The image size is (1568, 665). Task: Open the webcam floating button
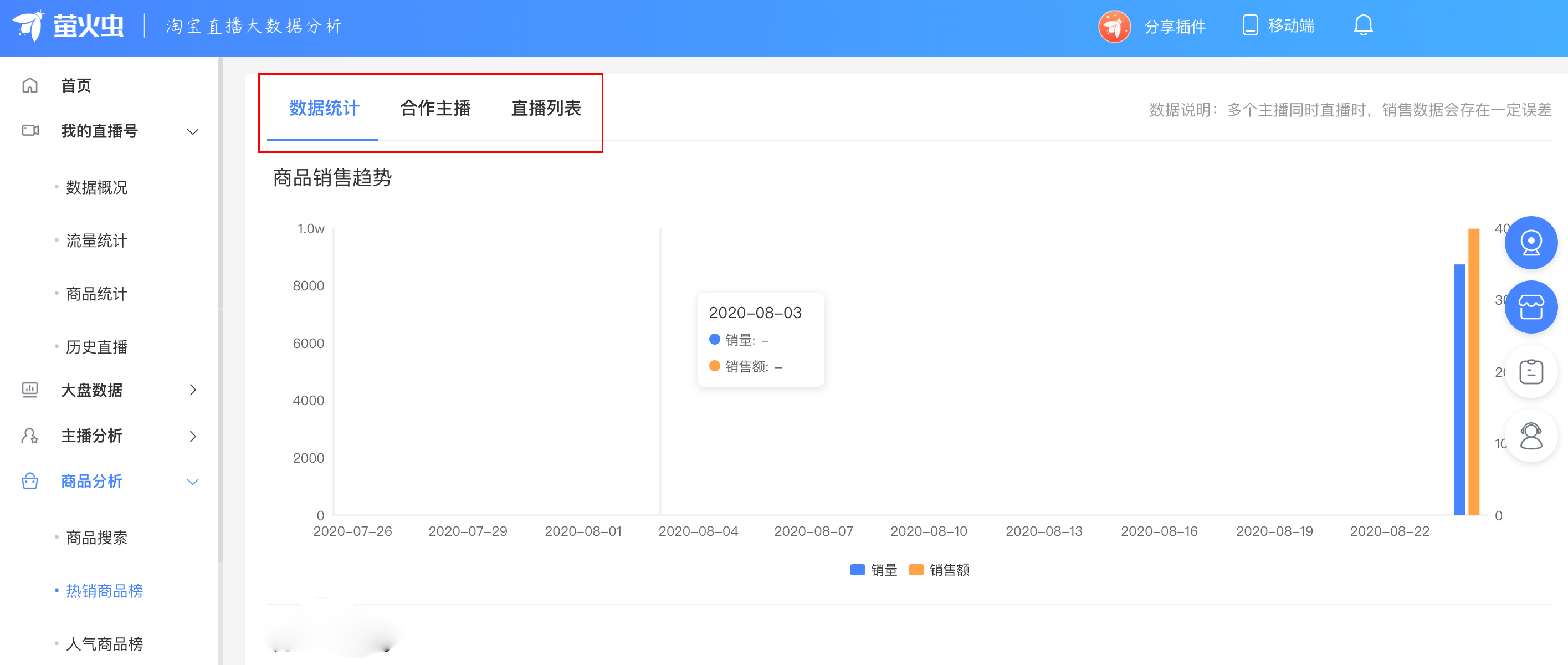[x=1530, y=242]
